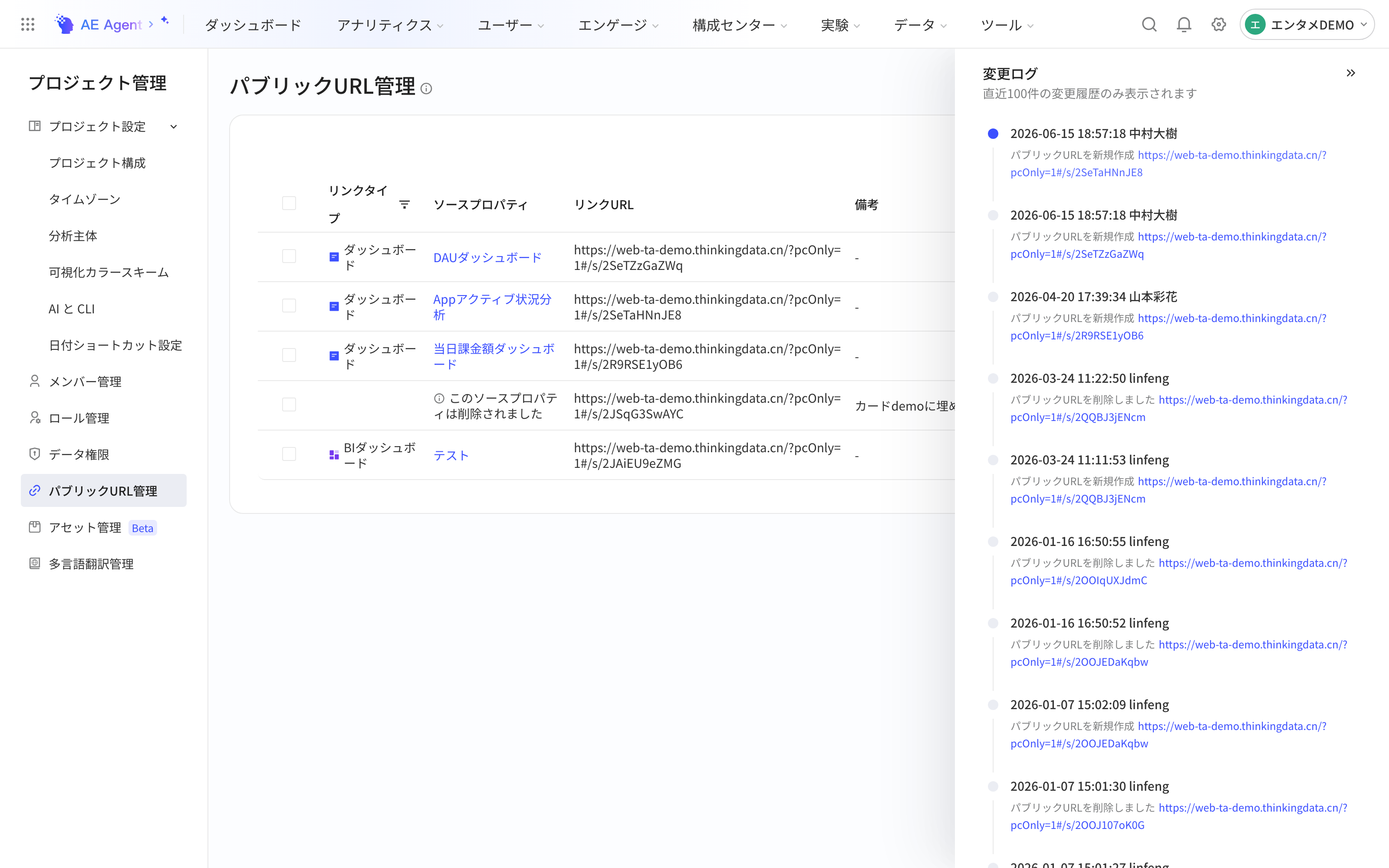Image resolution: width=1389 pixels, height=868 pixels.
Task: Toggle the select-all checkbox in table header
Action: click(x=289, y=203)
